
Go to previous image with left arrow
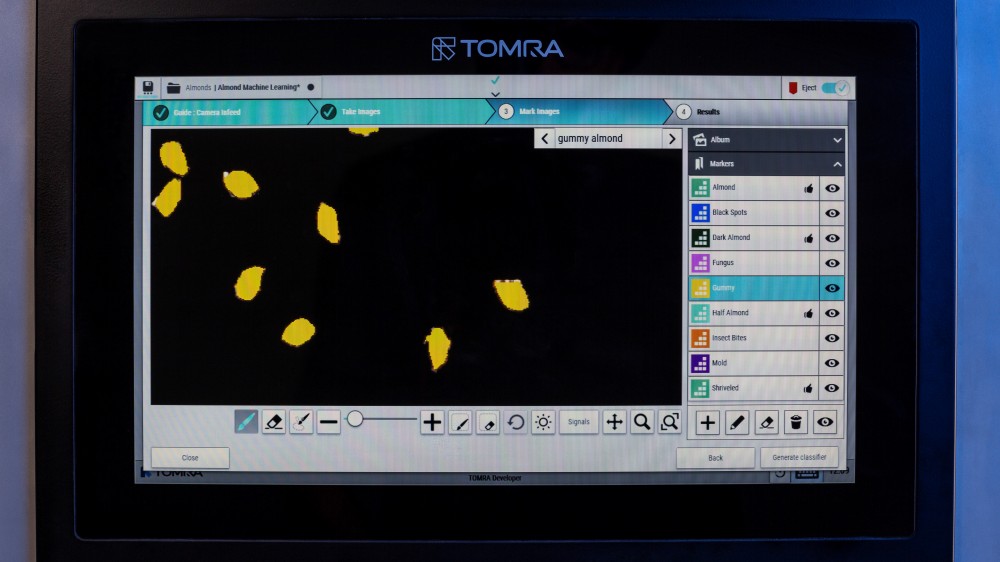coord(545,138)
